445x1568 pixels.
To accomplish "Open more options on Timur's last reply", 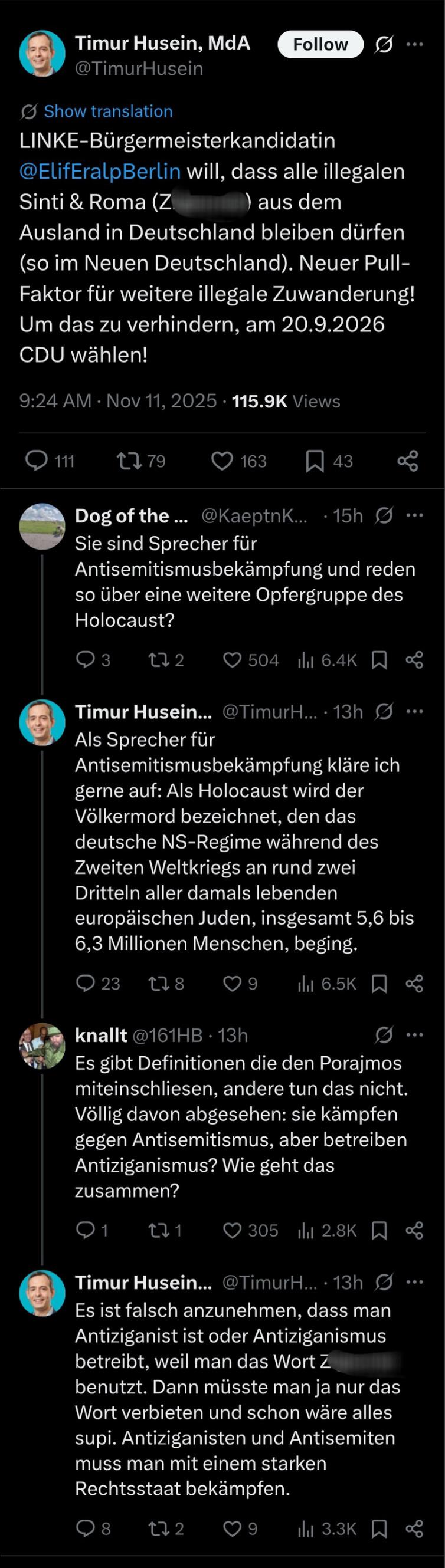I will pyautogui.click(x=415, y=1283).
